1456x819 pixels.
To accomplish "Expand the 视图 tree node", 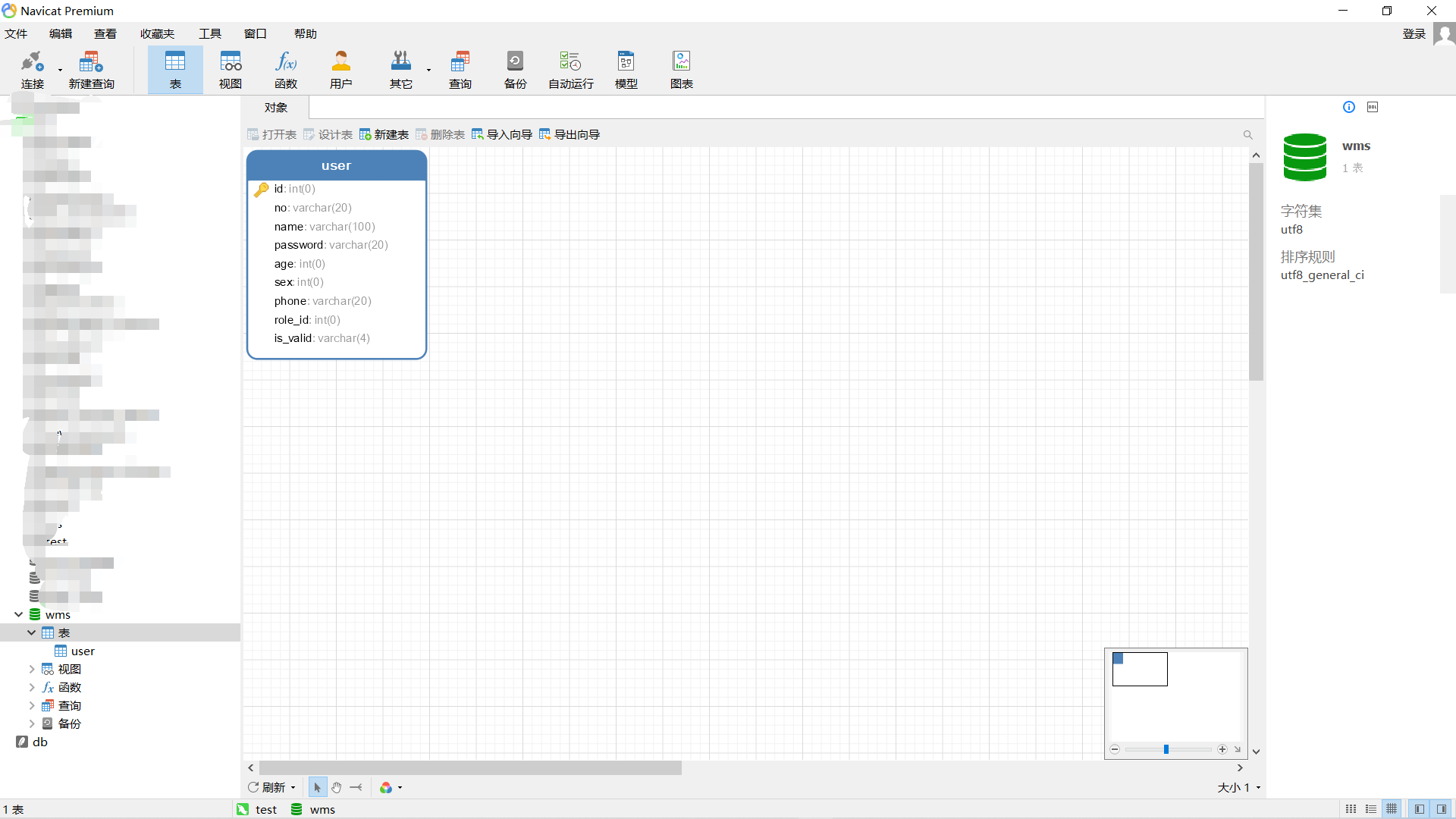I will [31, 669].
